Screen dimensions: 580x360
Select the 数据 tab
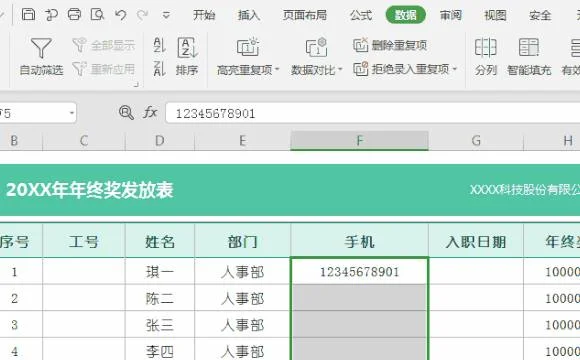(x=405, y=15)
